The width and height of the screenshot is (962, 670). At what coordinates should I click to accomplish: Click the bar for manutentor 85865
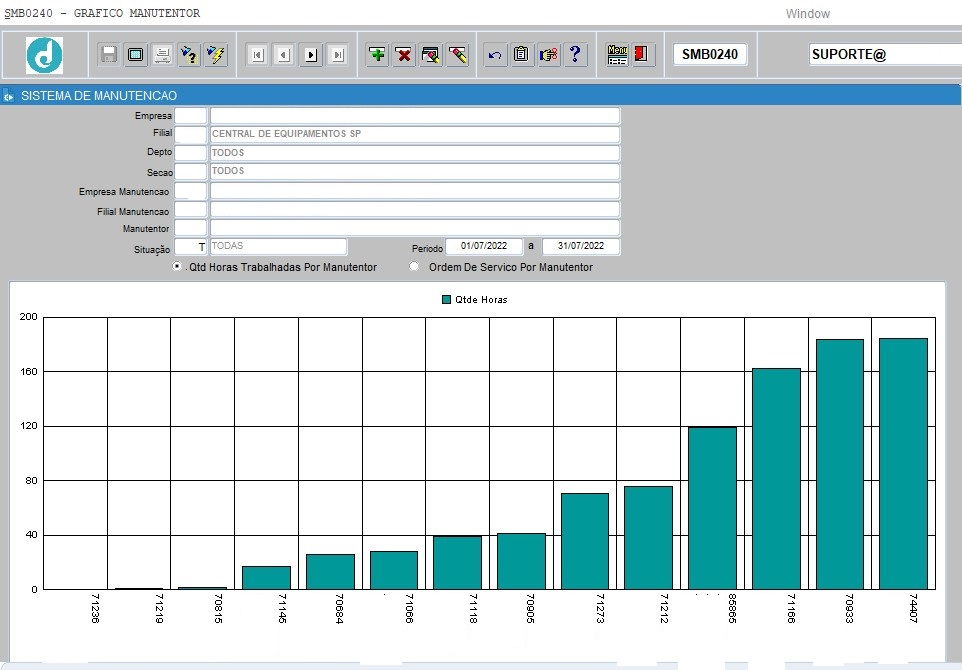712,508
